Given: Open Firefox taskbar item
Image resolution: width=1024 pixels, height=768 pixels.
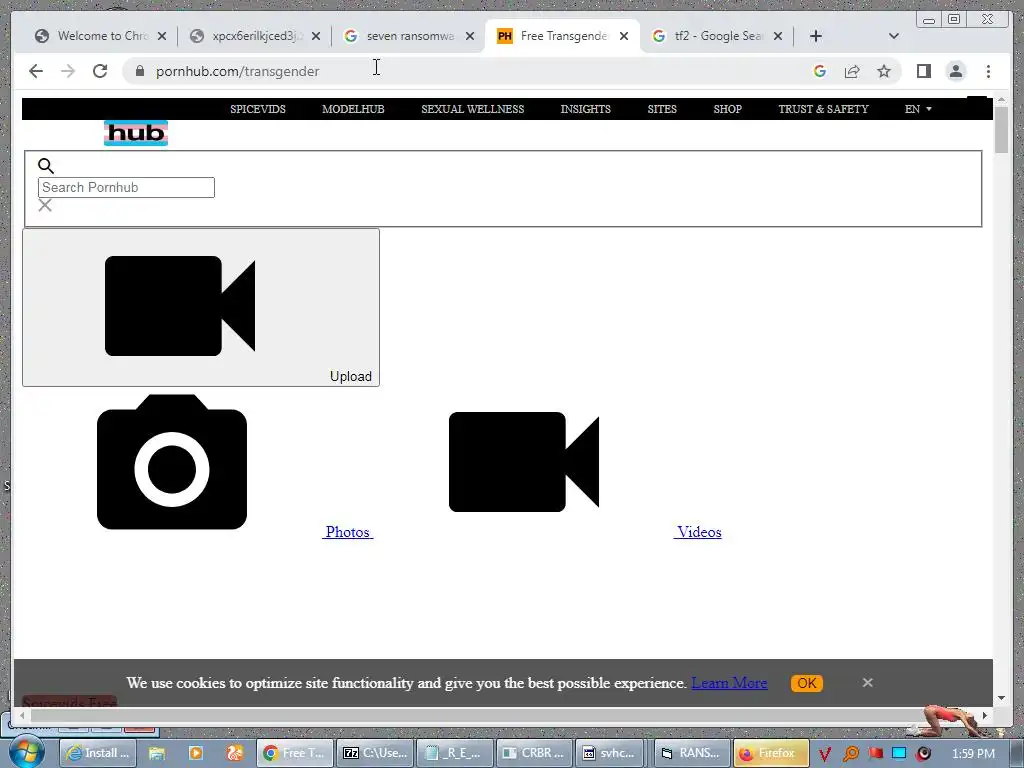Looking at the screenshot, I should pos(771,753).
